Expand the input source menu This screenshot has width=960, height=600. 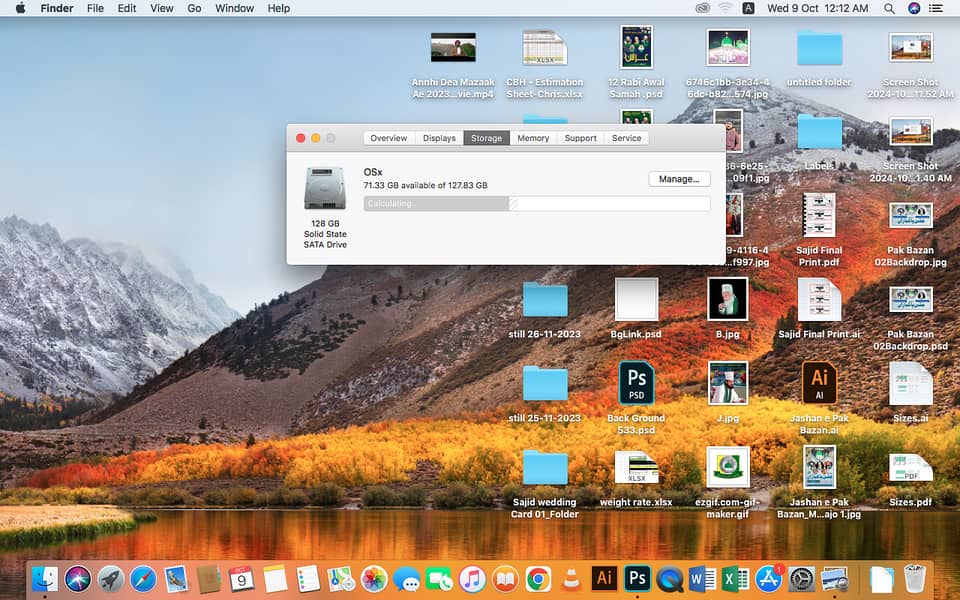(x=749, y=8)
